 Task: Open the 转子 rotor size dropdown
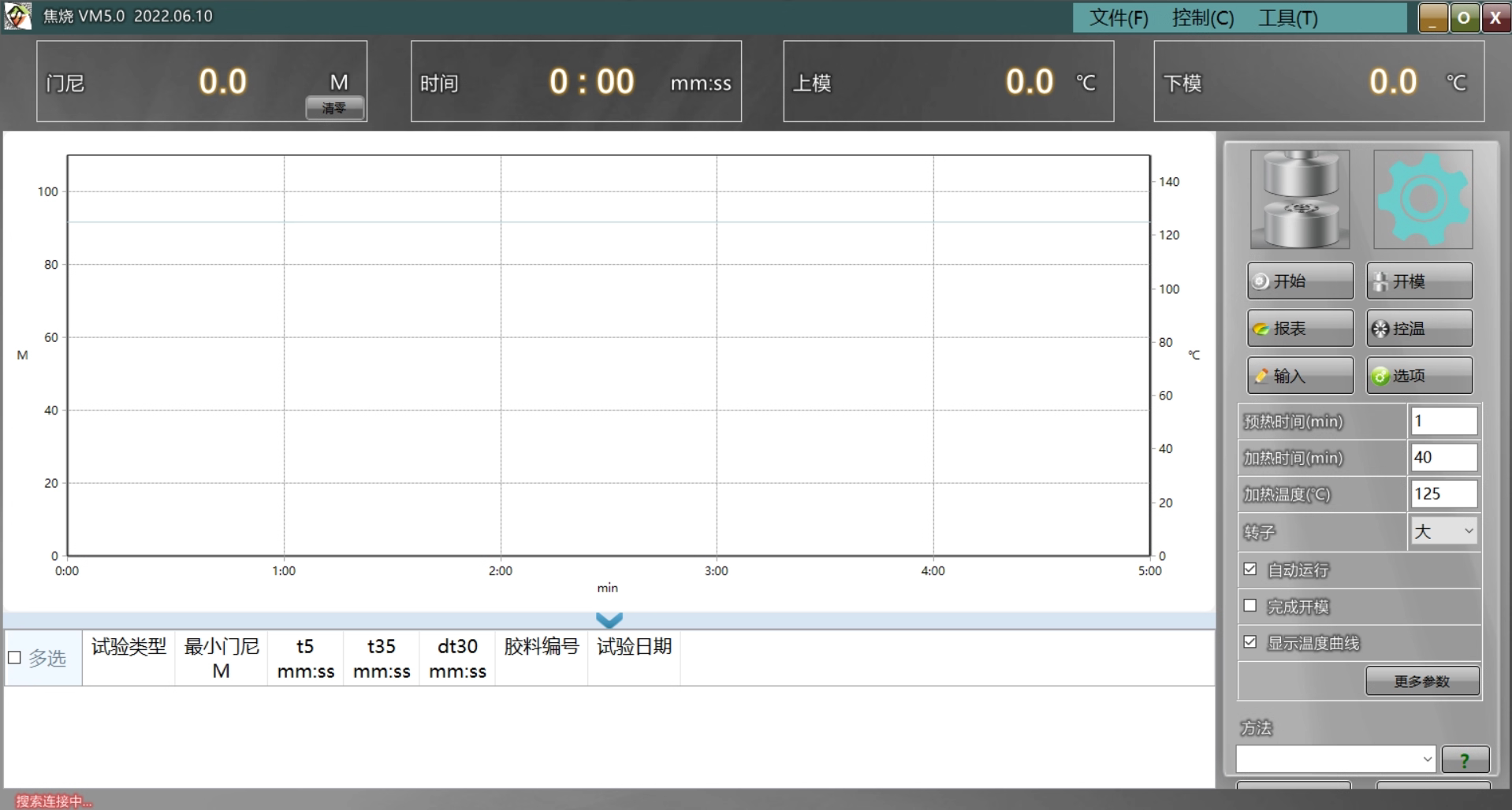1443,531
